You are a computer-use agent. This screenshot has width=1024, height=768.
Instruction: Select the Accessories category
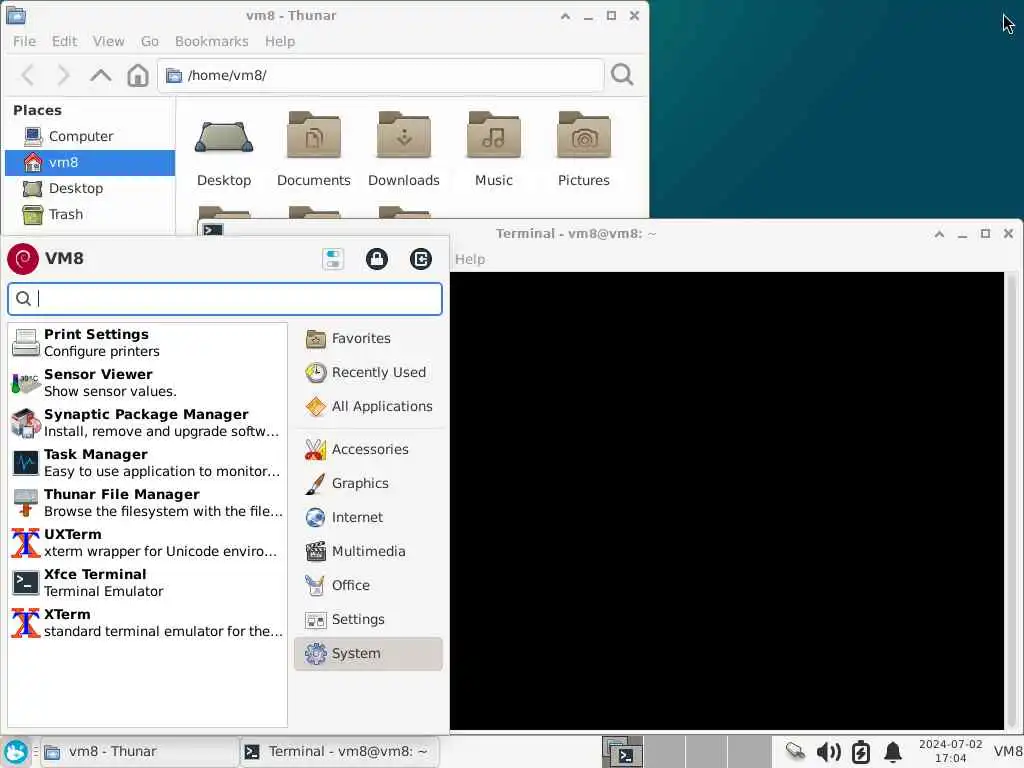[x=368, y=449]
